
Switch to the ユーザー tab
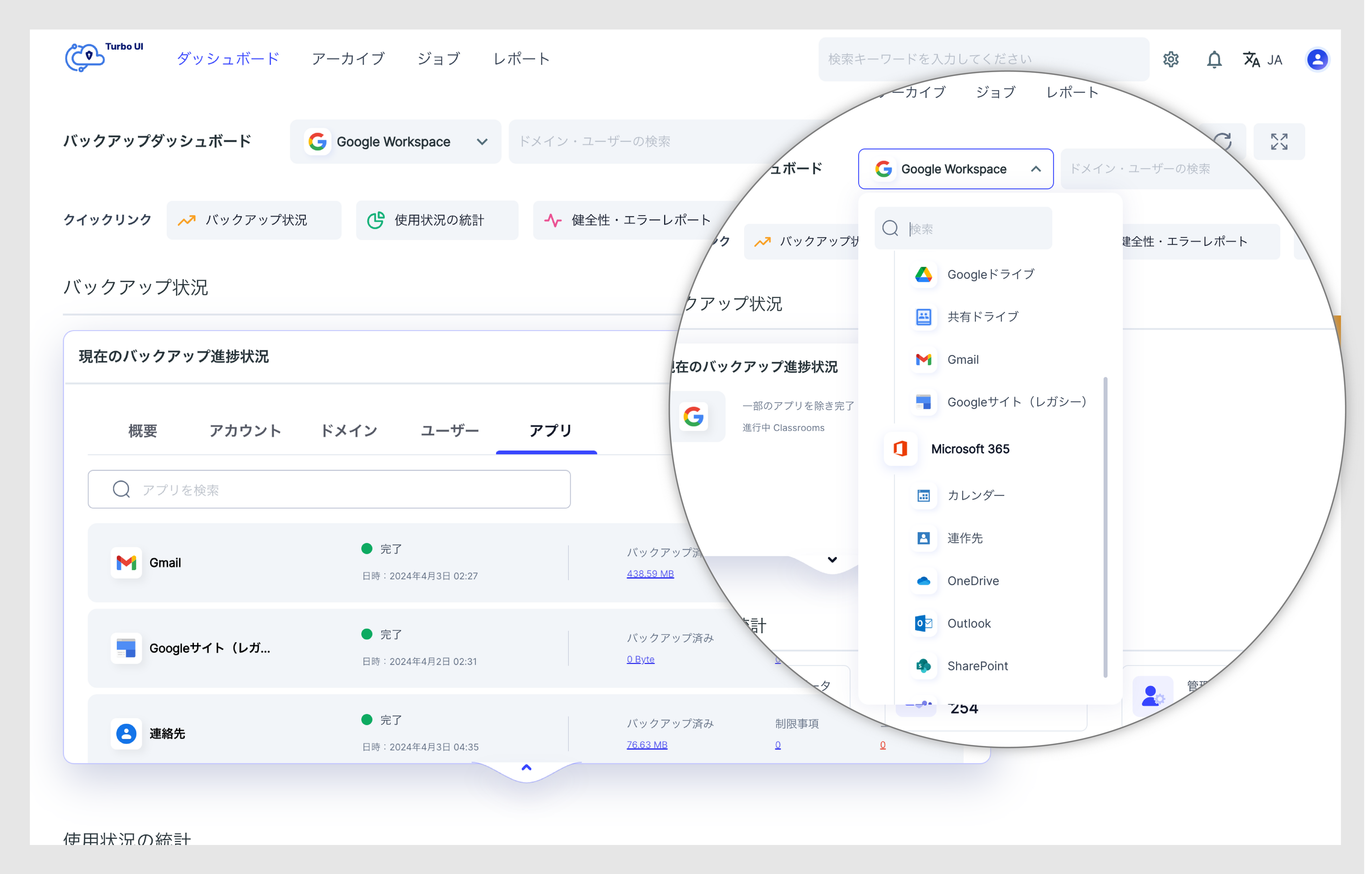(x=450, y=431)
